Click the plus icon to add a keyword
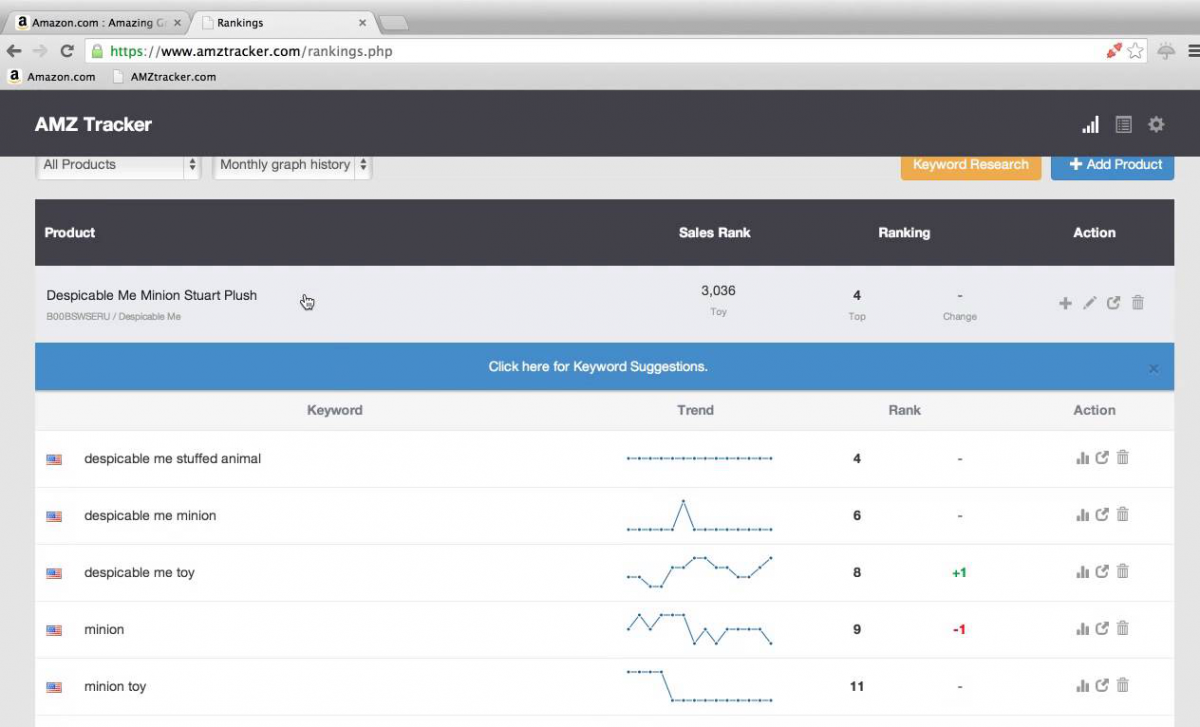Viewport: 1200px width, 727px height. pyautogui.click(x=1065, y=302)
